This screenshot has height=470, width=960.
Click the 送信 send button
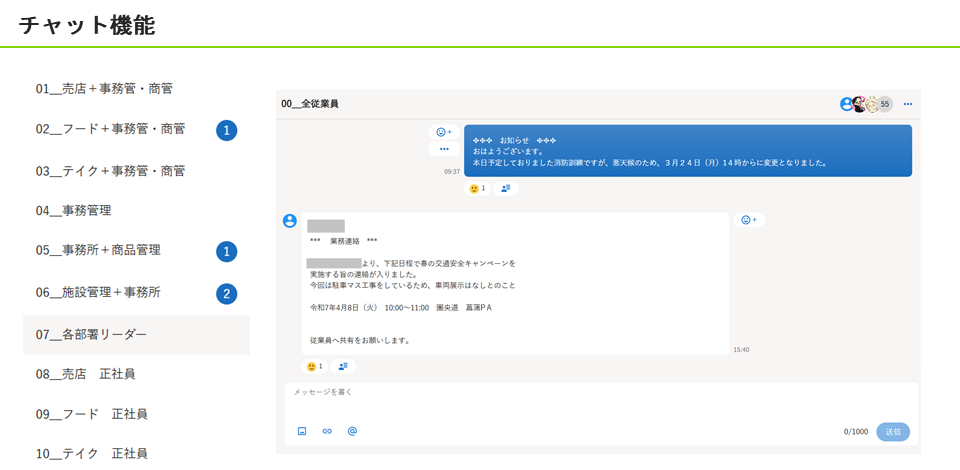893,431
